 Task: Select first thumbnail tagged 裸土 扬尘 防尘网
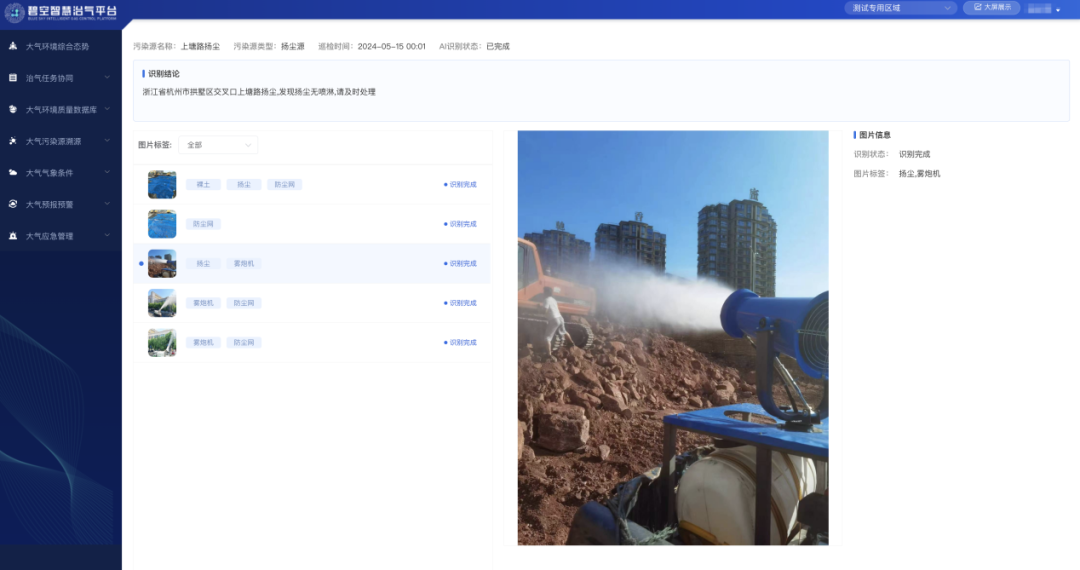[162, 185]
